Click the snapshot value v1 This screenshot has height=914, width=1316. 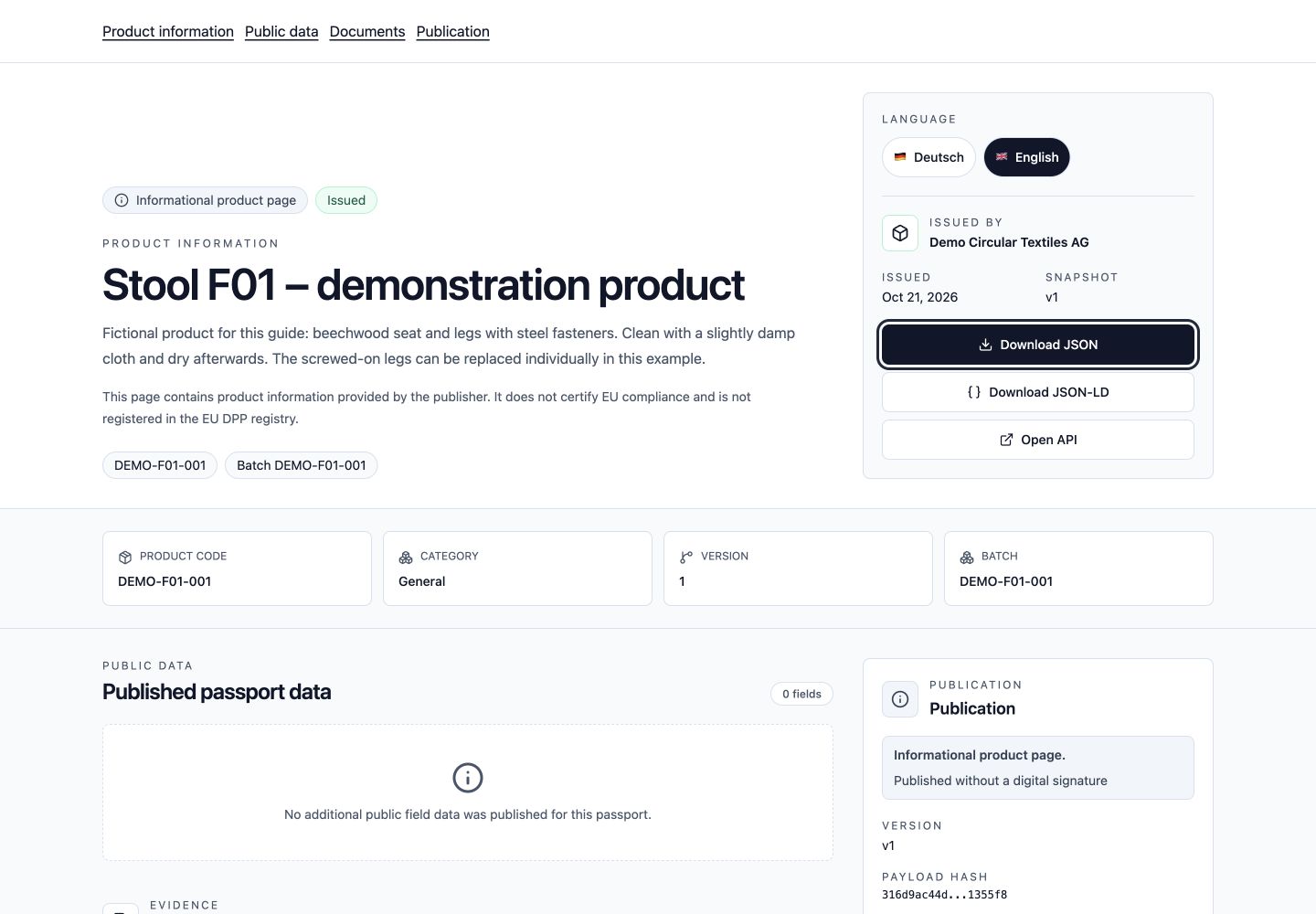point(1052,297)
